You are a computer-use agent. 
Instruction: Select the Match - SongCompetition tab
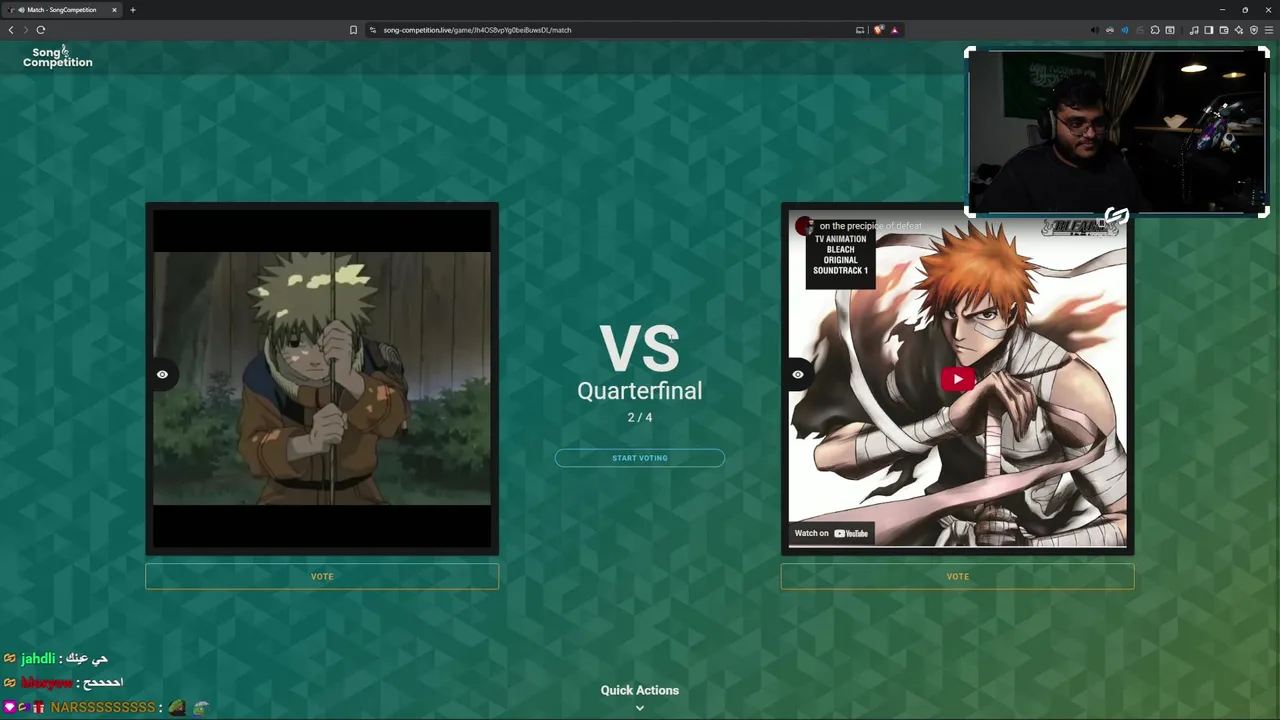[x=62, y=10]
